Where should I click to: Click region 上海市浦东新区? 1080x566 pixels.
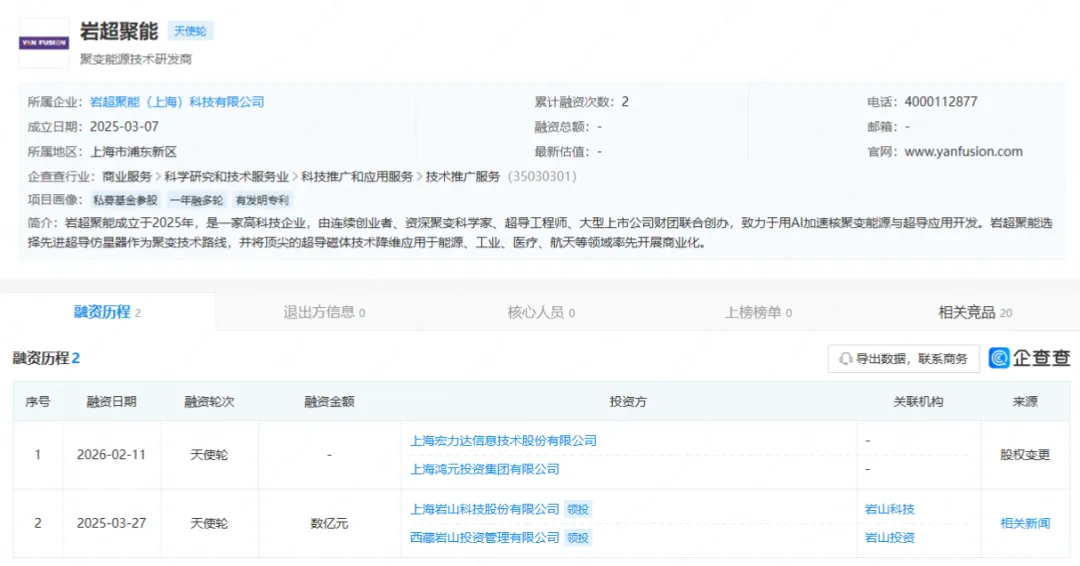coord(134,151)
